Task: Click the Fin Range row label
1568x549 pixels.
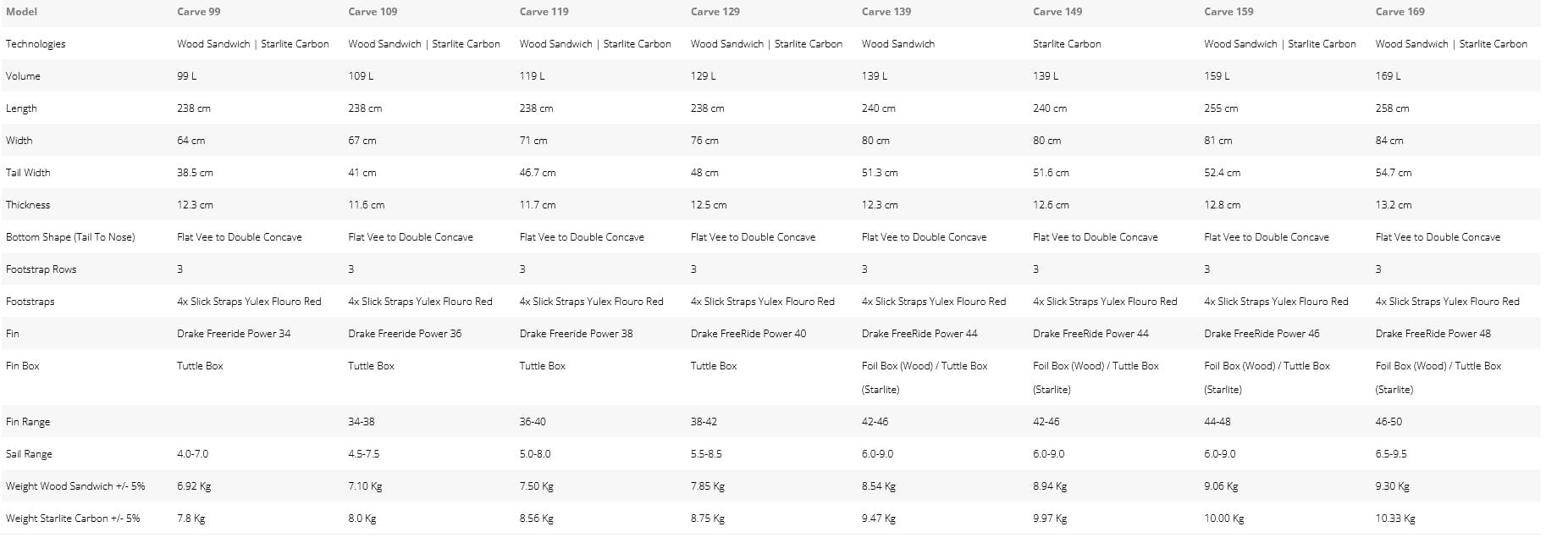Action: coord(27,422)
